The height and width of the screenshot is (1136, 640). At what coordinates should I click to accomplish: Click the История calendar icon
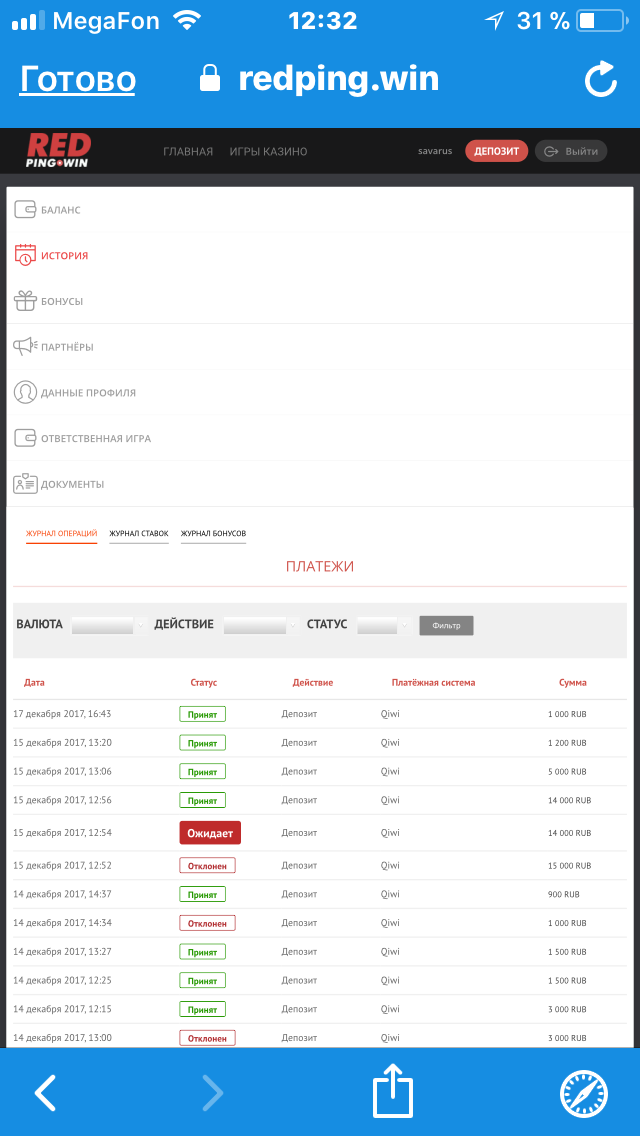pyautogui.click(x=25, y=255)
